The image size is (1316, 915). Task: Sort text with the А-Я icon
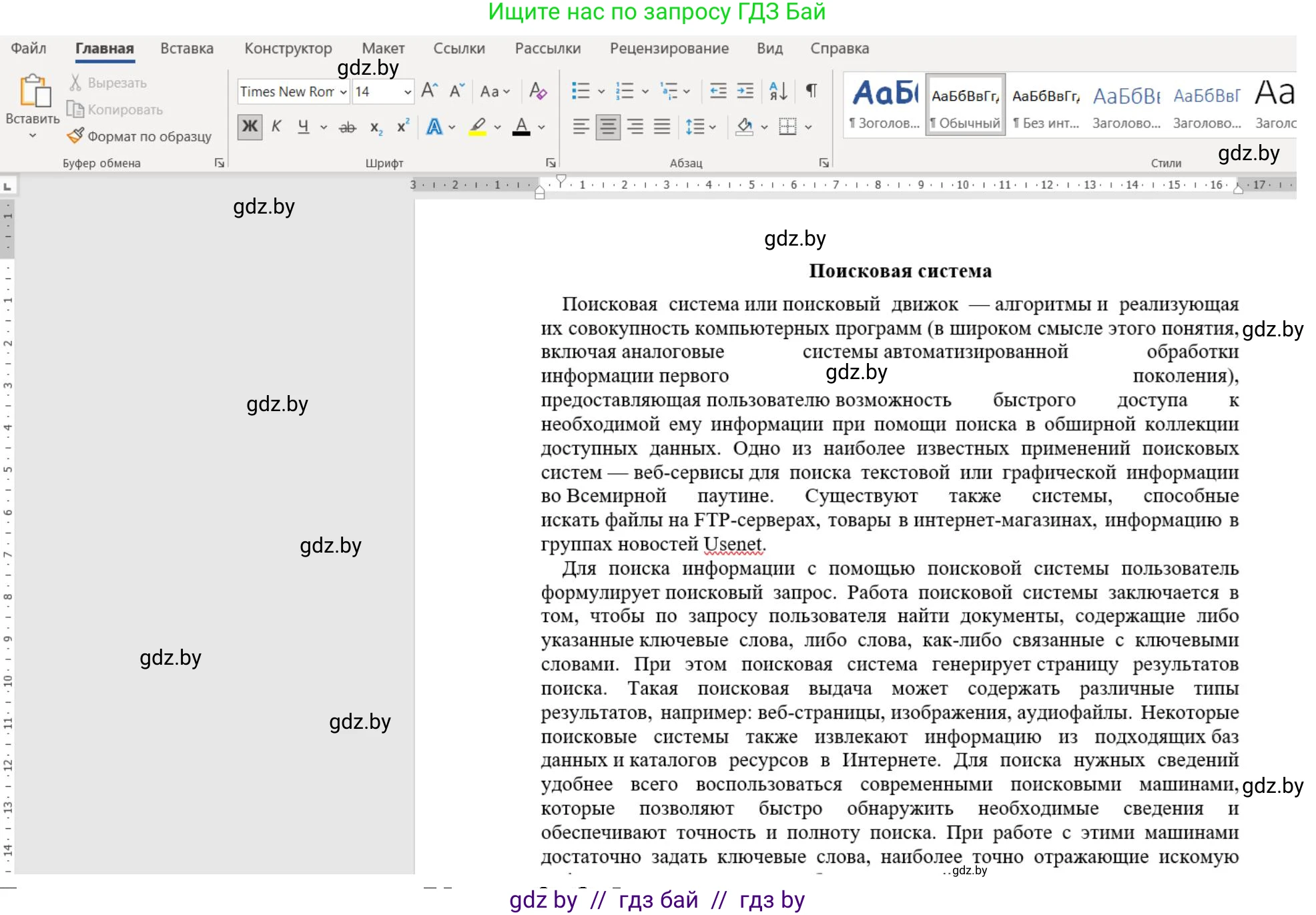coord(778,91)
